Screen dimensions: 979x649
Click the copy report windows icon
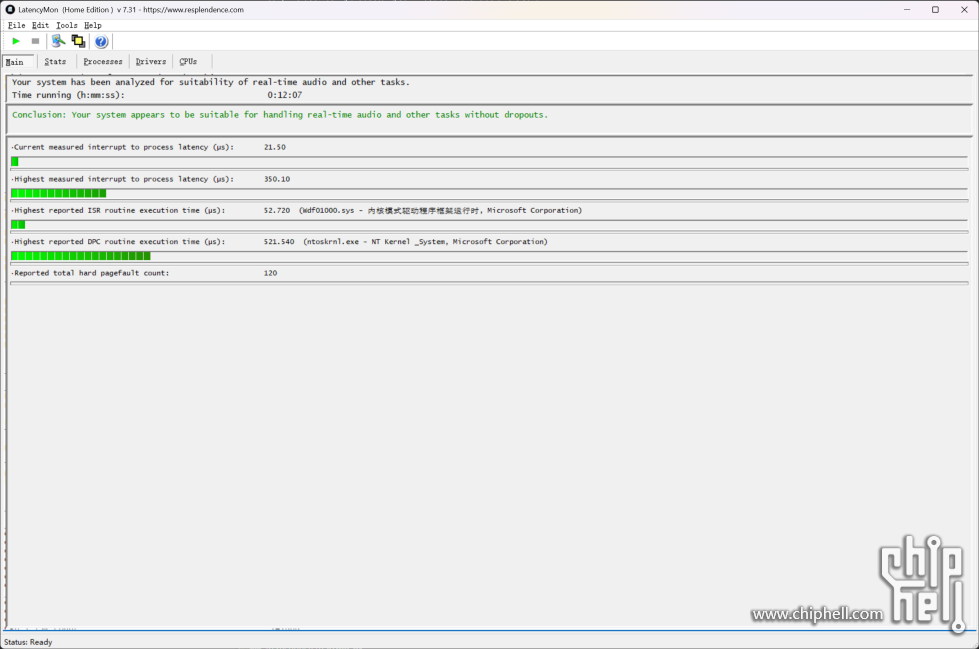tap(78, 41)
